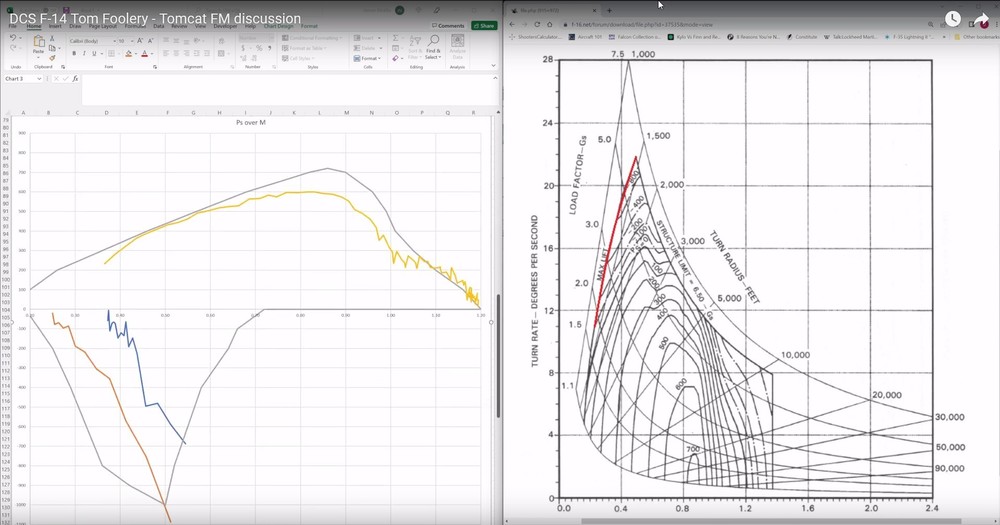Click the Insert Function fx icon
Image resolution: width=1000 pixels, height=525 pixels.
pos(75,78)
